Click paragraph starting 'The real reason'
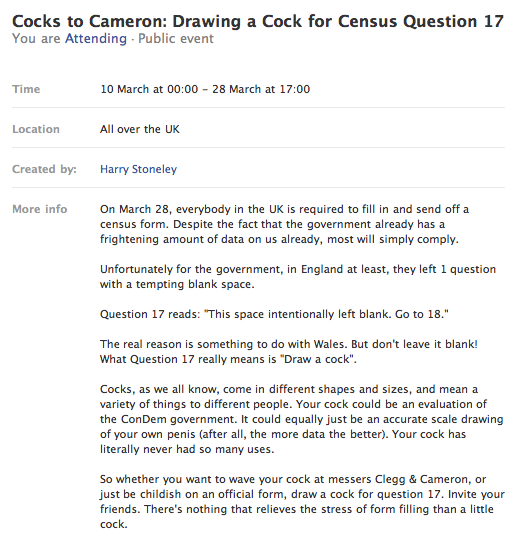The height and width of the screenshot is (539, 516). click(289, 352)
